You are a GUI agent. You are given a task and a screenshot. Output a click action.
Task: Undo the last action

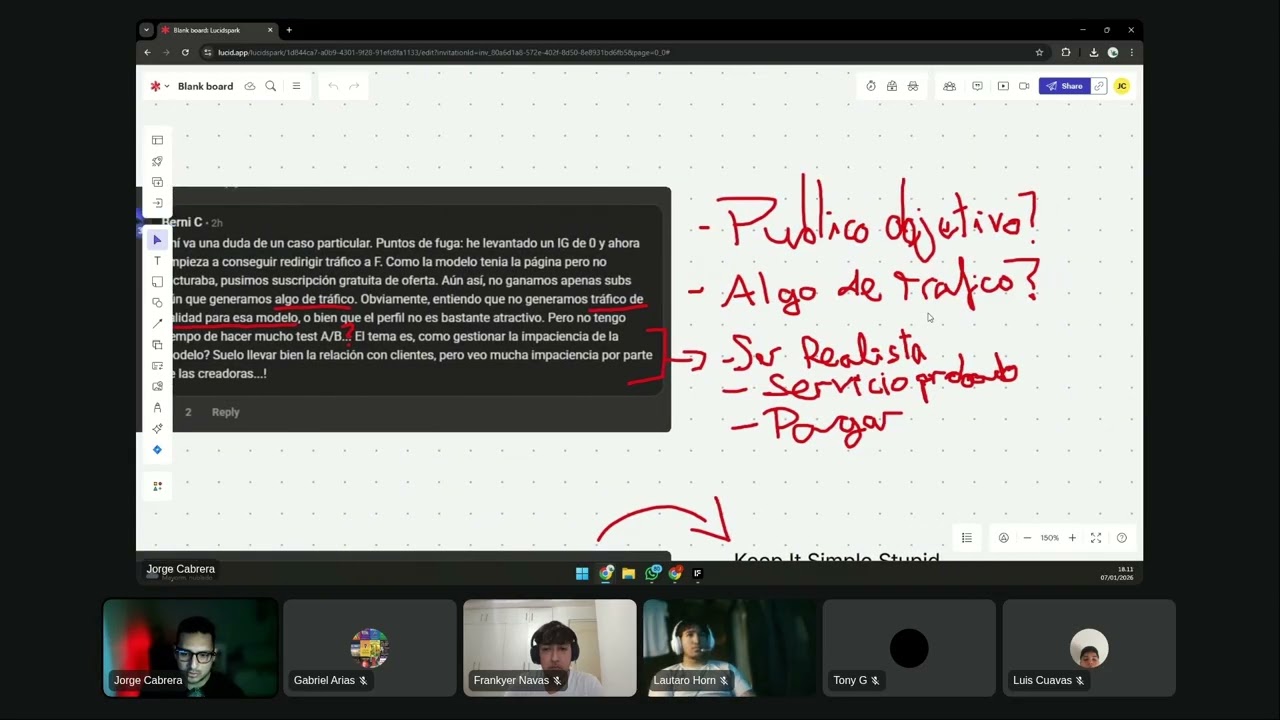click(x=333, y=86)
